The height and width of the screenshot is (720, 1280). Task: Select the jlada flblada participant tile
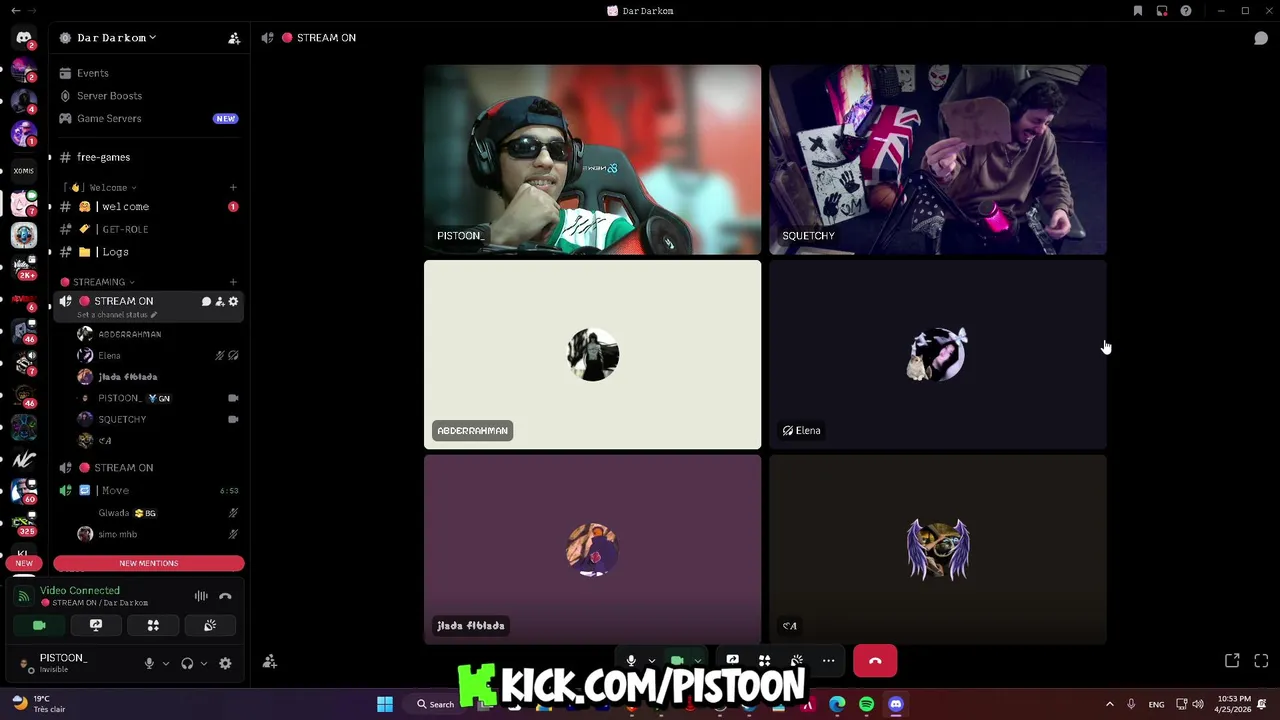coord(592,550)
